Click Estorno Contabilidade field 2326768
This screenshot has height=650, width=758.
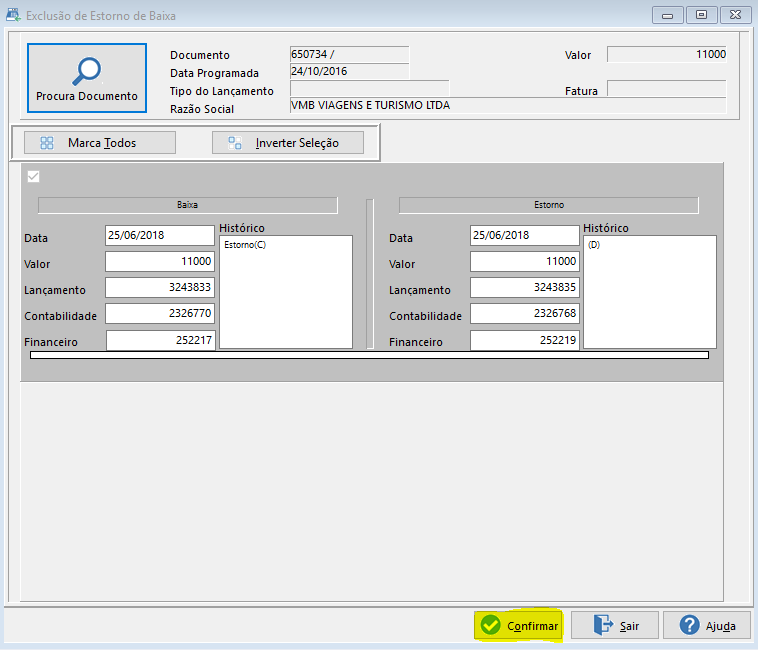pyautogui.click(x=525, y=314)
